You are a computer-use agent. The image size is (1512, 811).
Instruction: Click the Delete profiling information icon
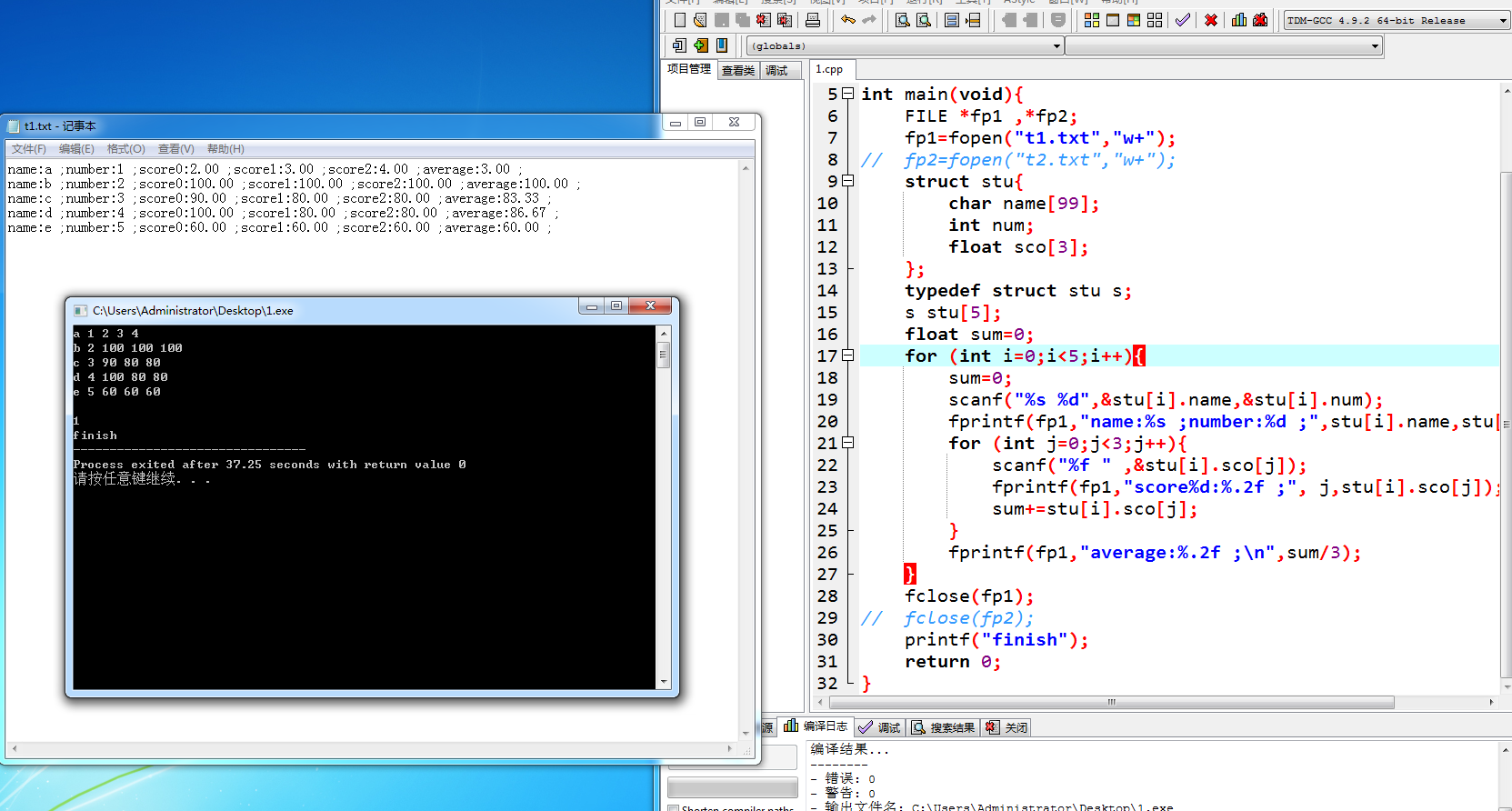click(1260, 20)
